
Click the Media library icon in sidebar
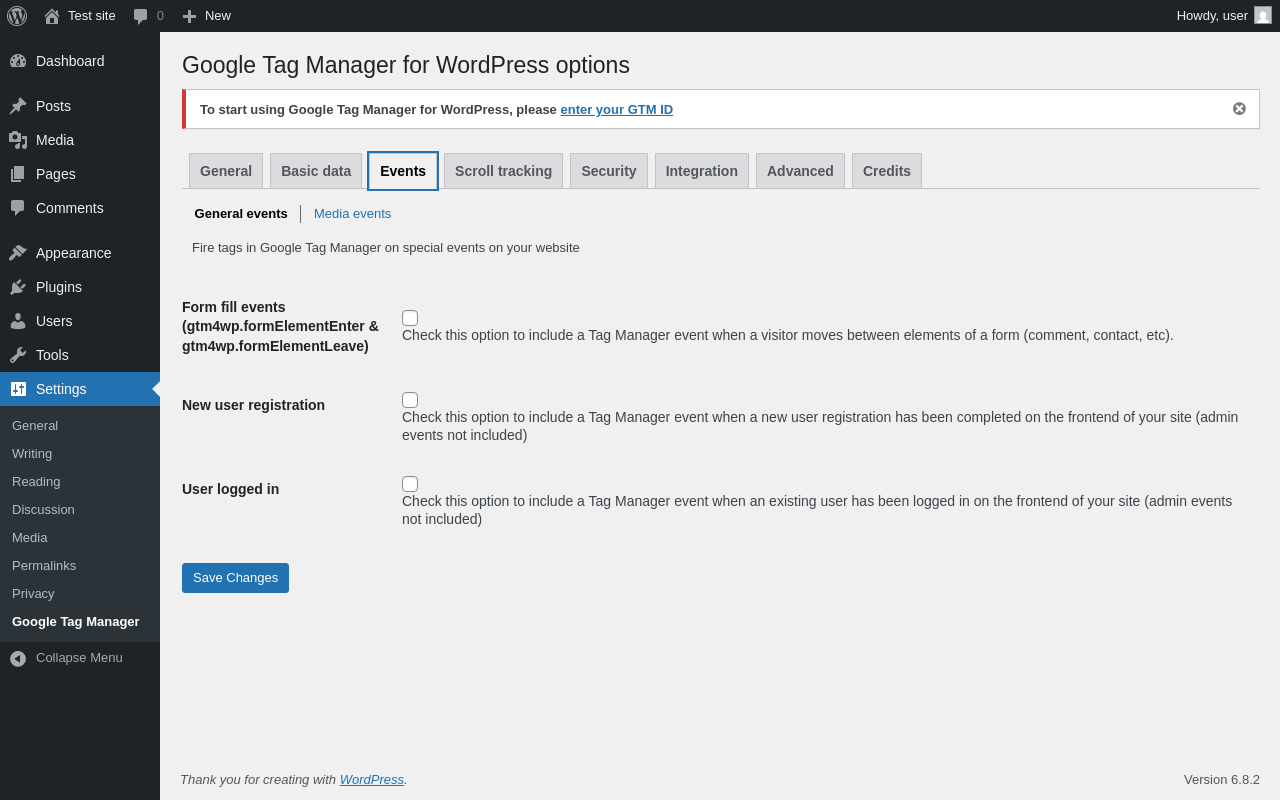coord(18,140)
